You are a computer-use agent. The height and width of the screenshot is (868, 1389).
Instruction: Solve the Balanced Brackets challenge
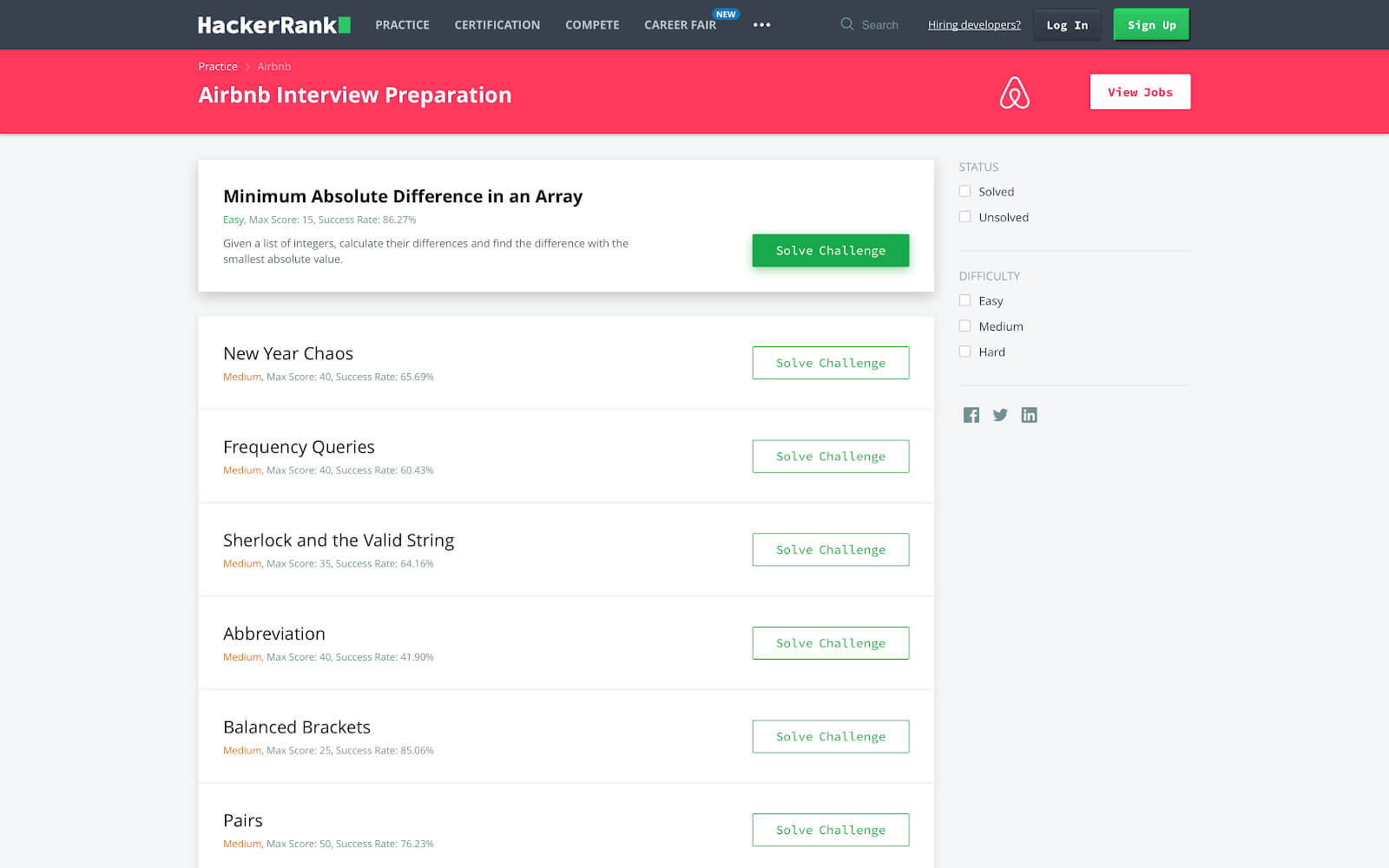click(831, 737)
